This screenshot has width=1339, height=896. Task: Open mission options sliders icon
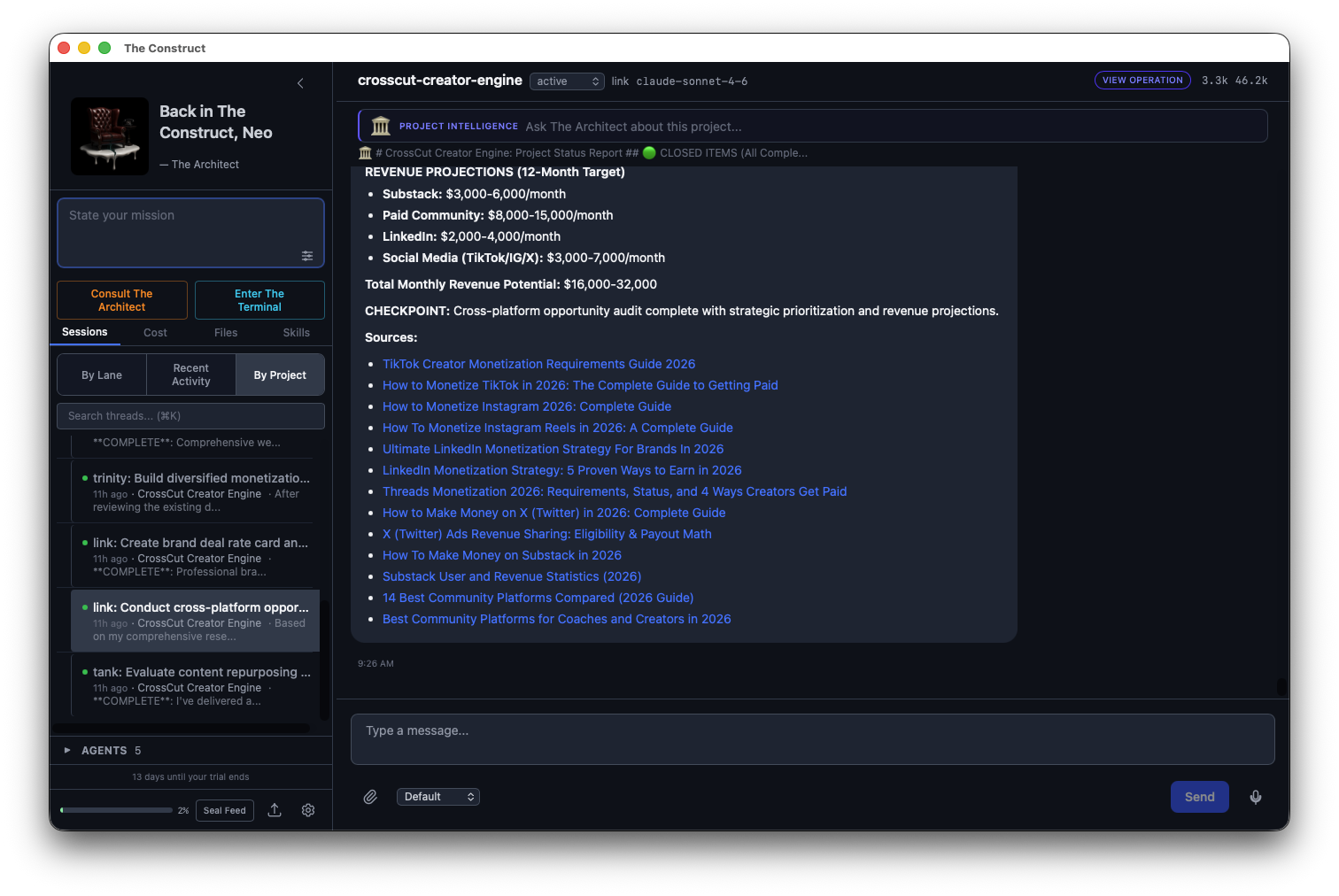[x=307, y=256]
